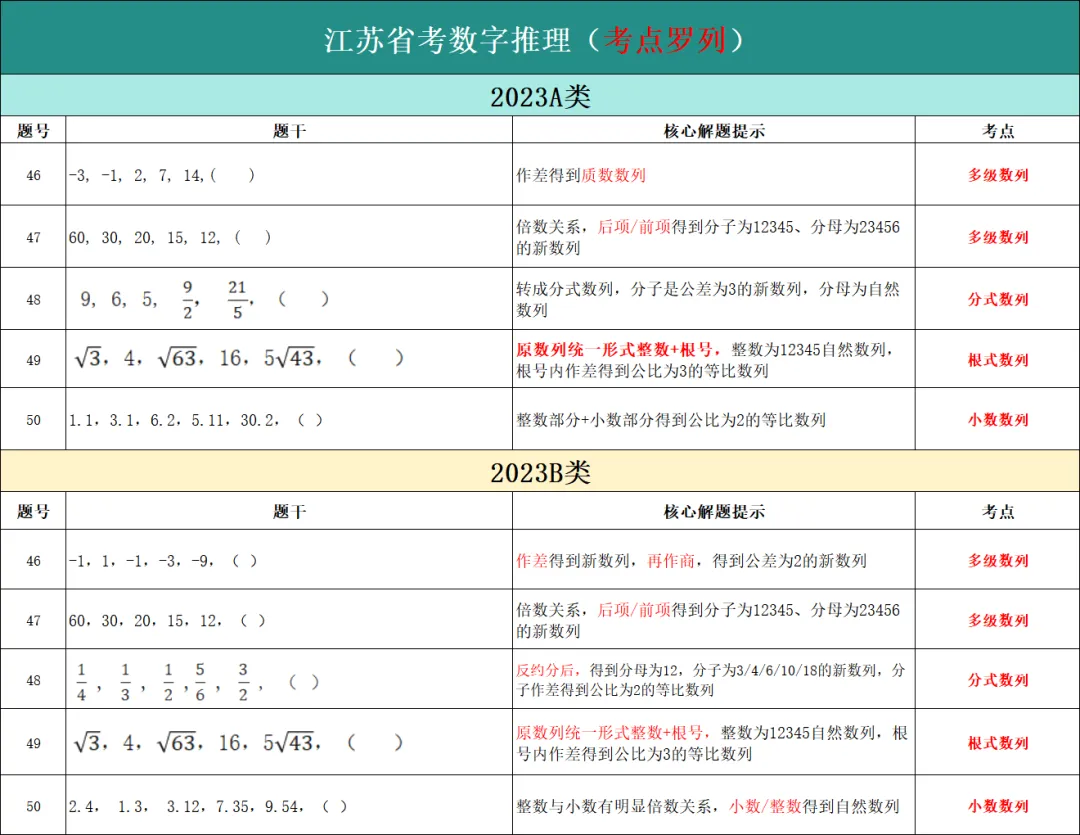Select the fraction sequence 1/4, 1/3, 1/2, 5/6, 3/2

(x=197, y=682)
